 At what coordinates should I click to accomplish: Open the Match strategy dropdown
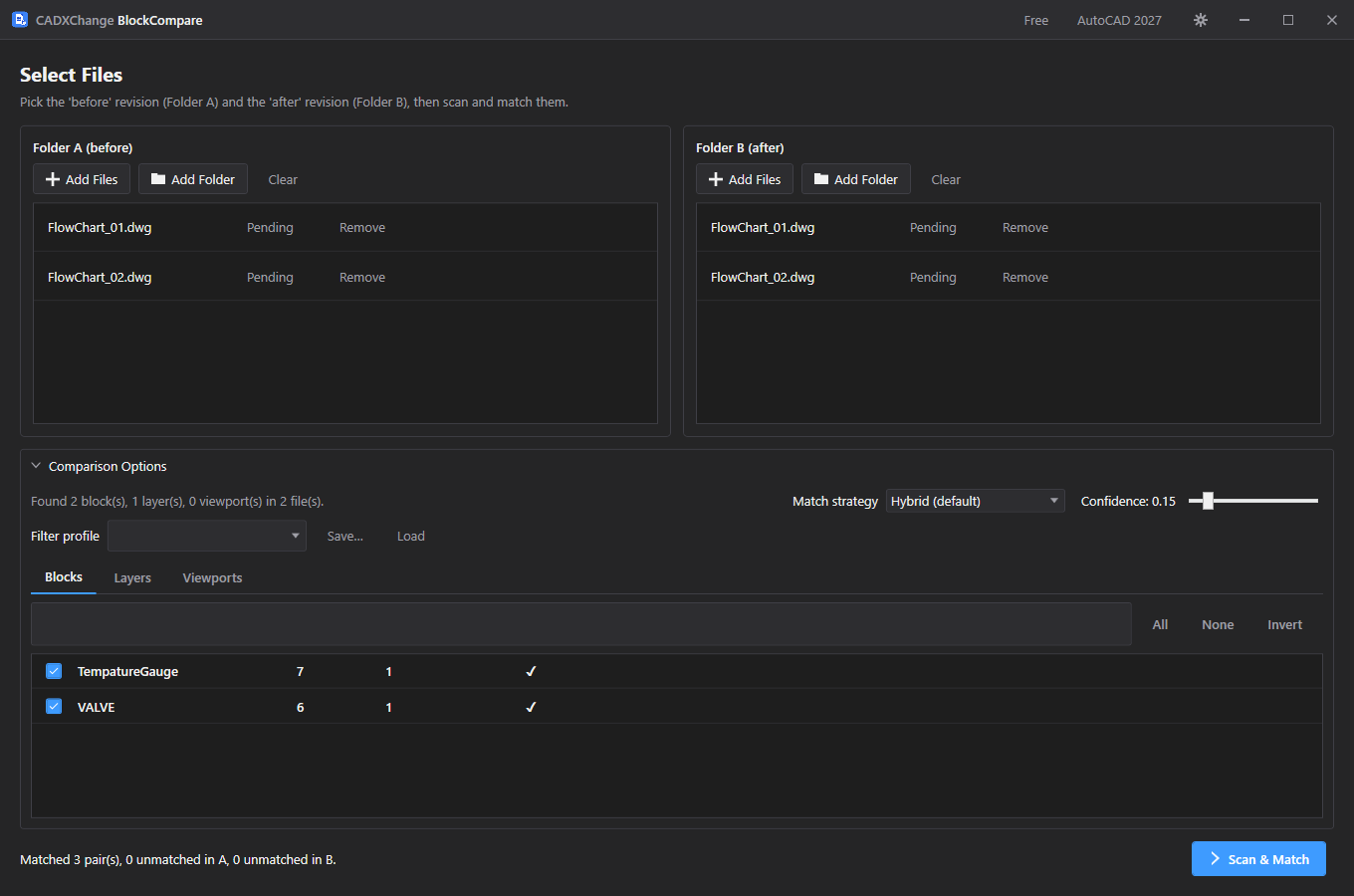[x=976, y=501]
